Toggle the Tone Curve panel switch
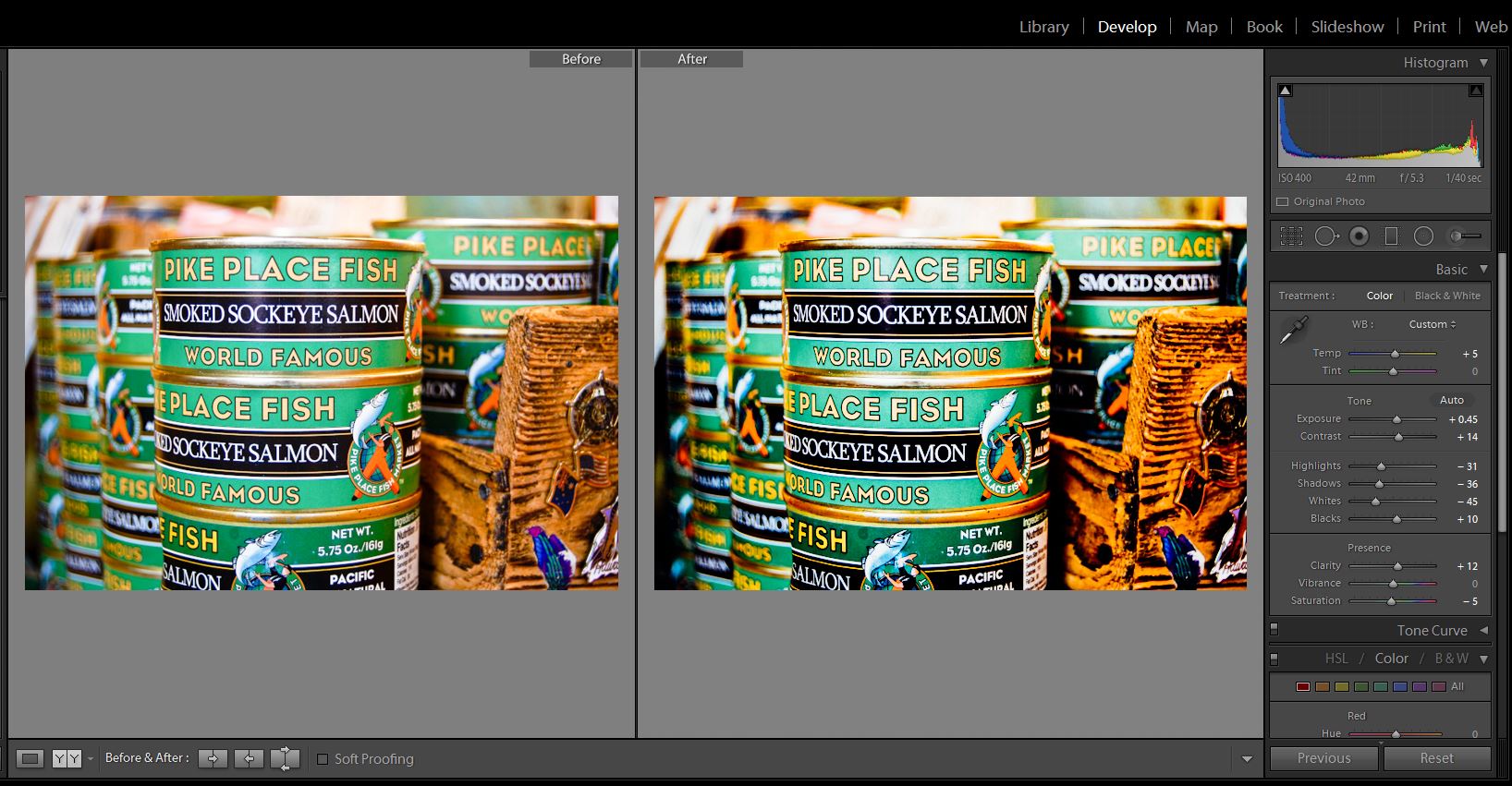This screenshot has height=786, width=1512. (1274, 629)
